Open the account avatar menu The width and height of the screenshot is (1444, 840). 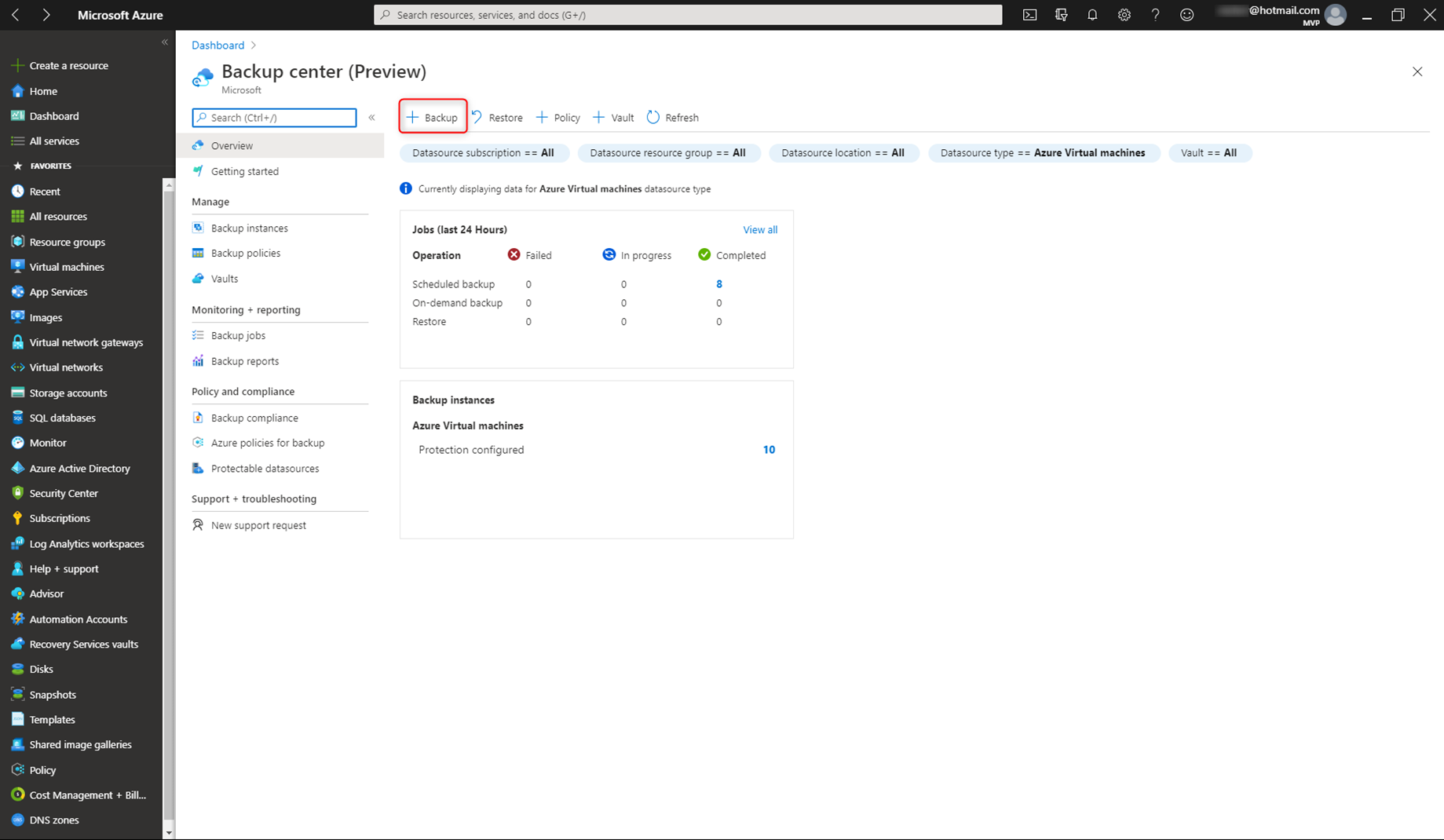[x=1335, y=15]
